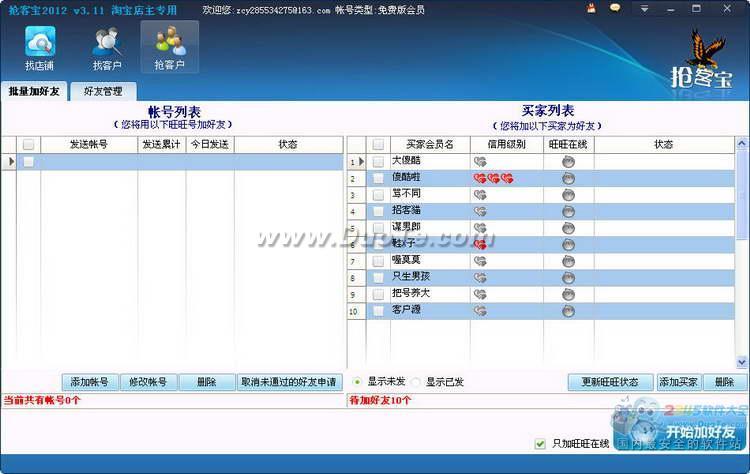750x474 pixels.
Task: Check the box for buyer 傻酷啦
Action: (378, 178)
